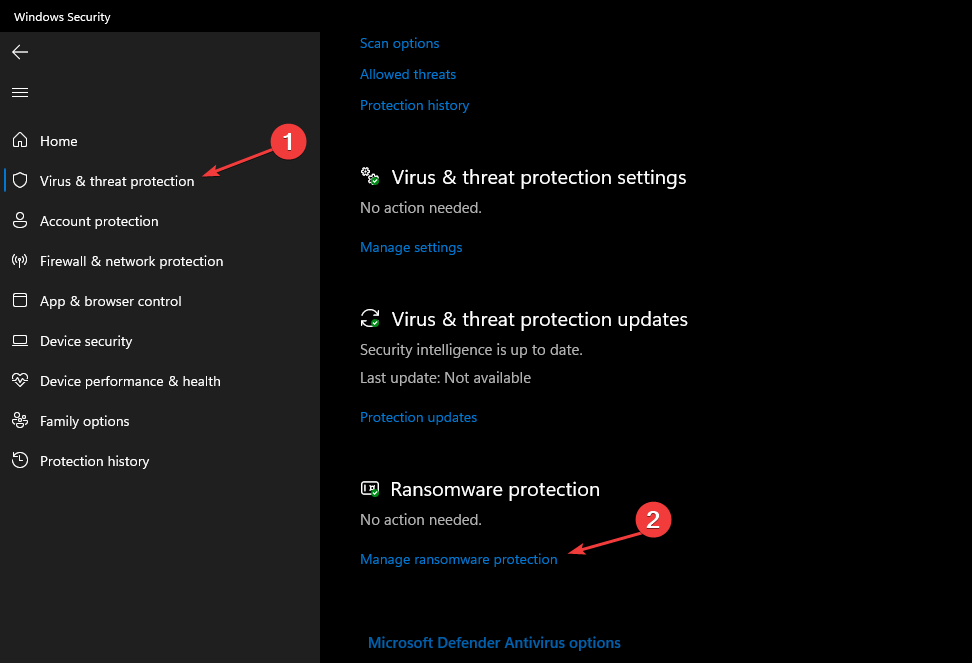Screen dimensions: 972x663
Task: Click the Protection history clock icon
Action: 20,461
